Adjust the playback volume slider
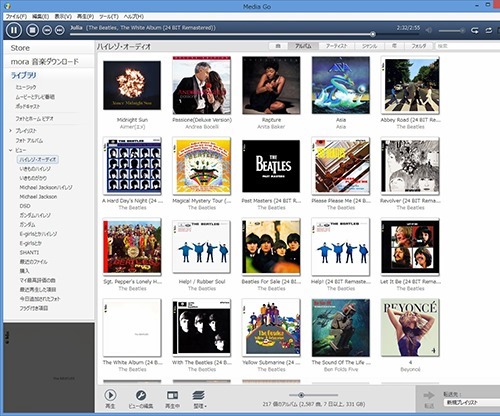The height and width of the screenshot is (416, 500). (452, 31)
